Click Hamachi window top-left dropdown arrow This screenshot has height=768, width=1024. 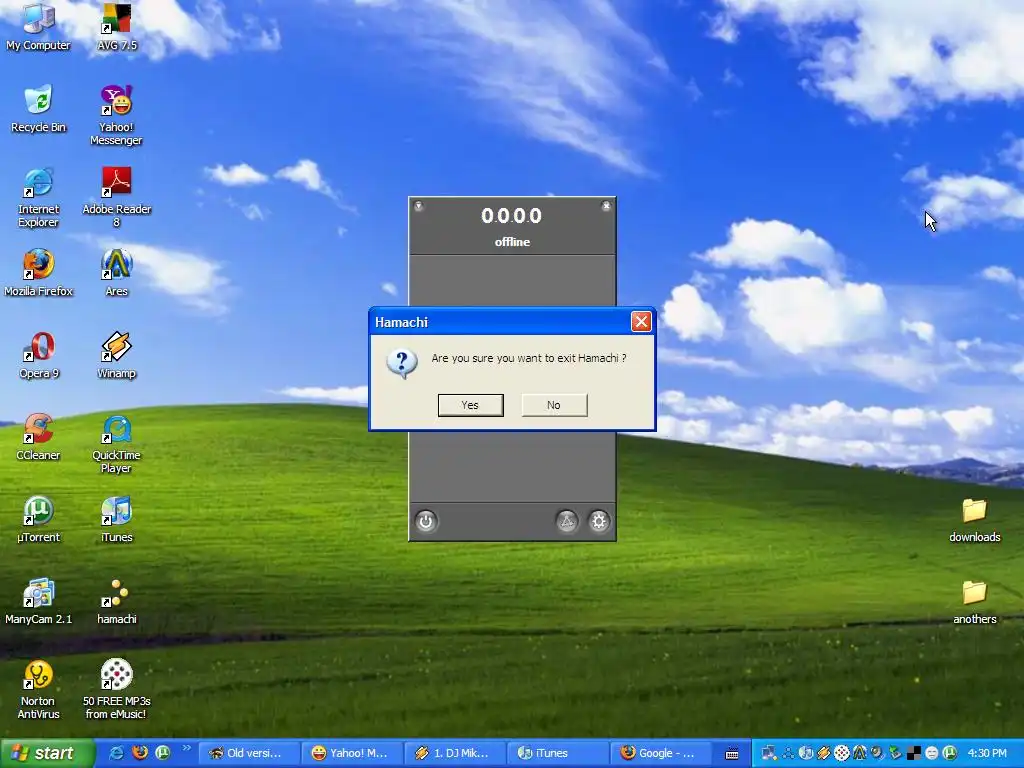point(419,206)
